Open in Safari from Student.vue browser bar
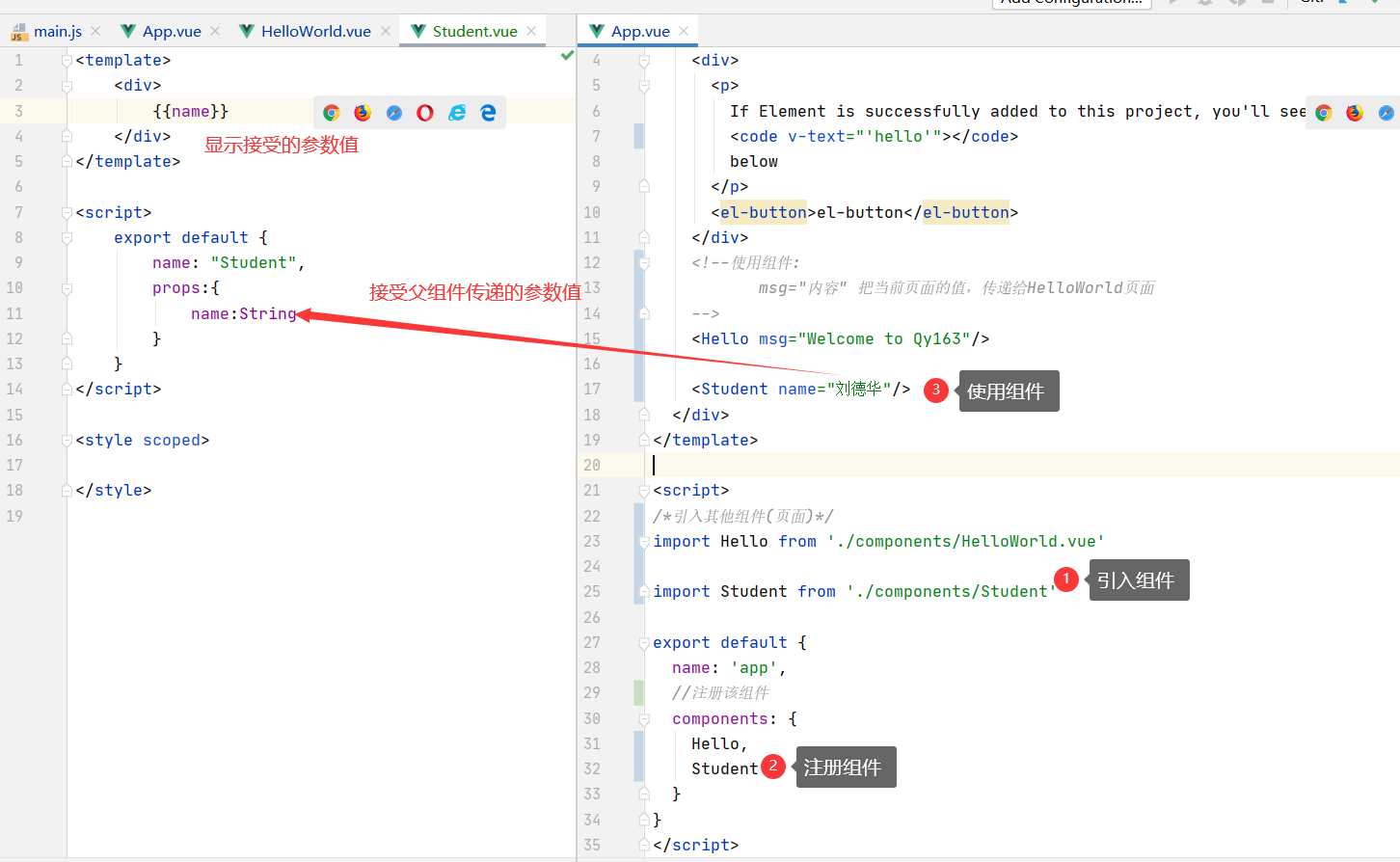The width and height of the screenshot is (1400, 862). 394,113
